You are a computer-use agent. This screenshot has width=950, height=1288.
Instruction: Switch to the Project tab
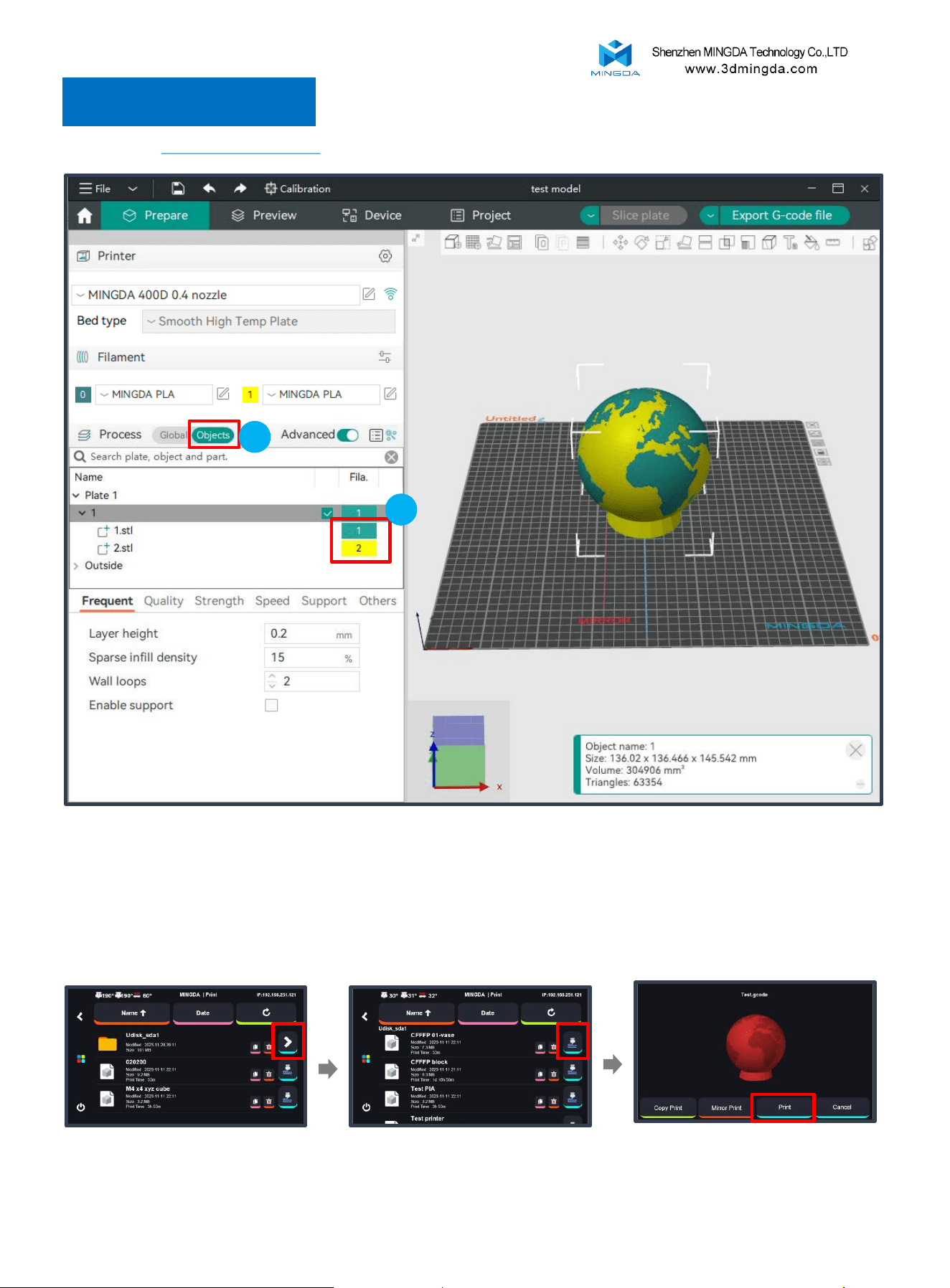tap(480, 215)
